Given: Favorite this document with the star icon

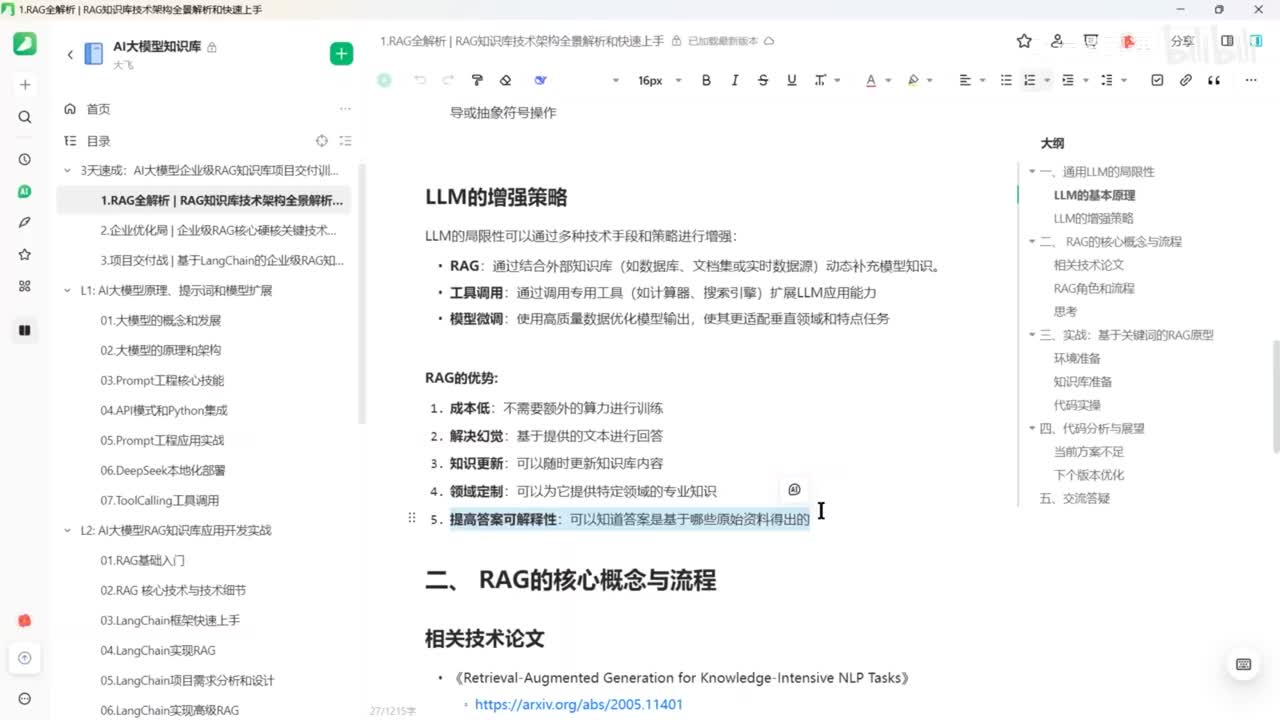Looking at the screenshot, I should pyautogui.click(x=1024, y=41).
